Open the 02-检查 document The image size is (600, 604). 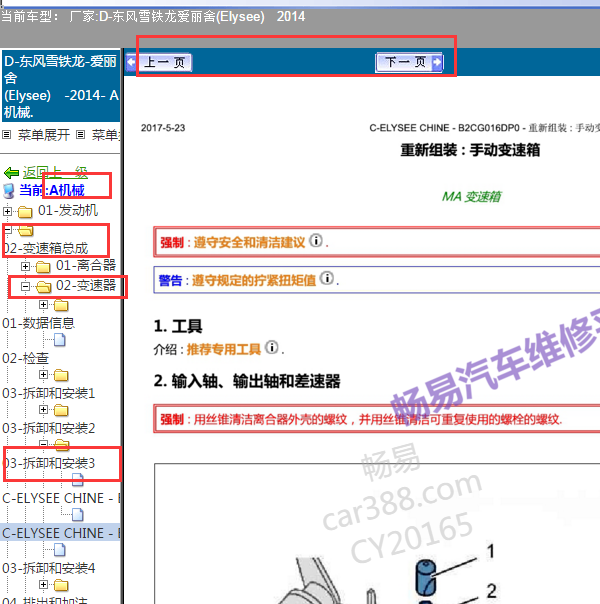point(25,358)
